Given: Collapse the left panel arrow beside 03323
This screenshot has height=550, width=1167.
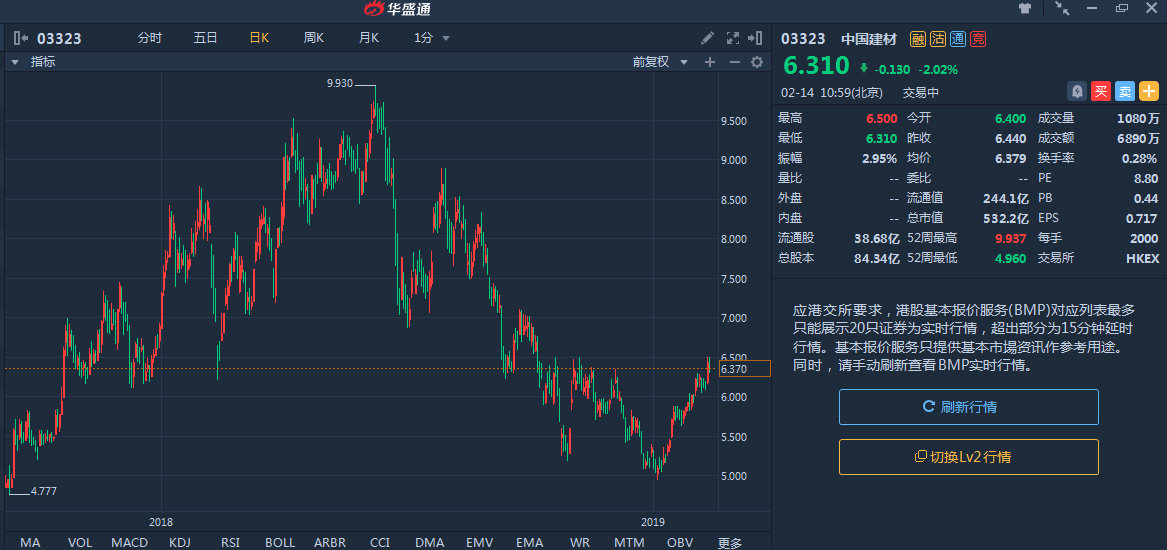Looking at the screenshot, I should [20, 39].
